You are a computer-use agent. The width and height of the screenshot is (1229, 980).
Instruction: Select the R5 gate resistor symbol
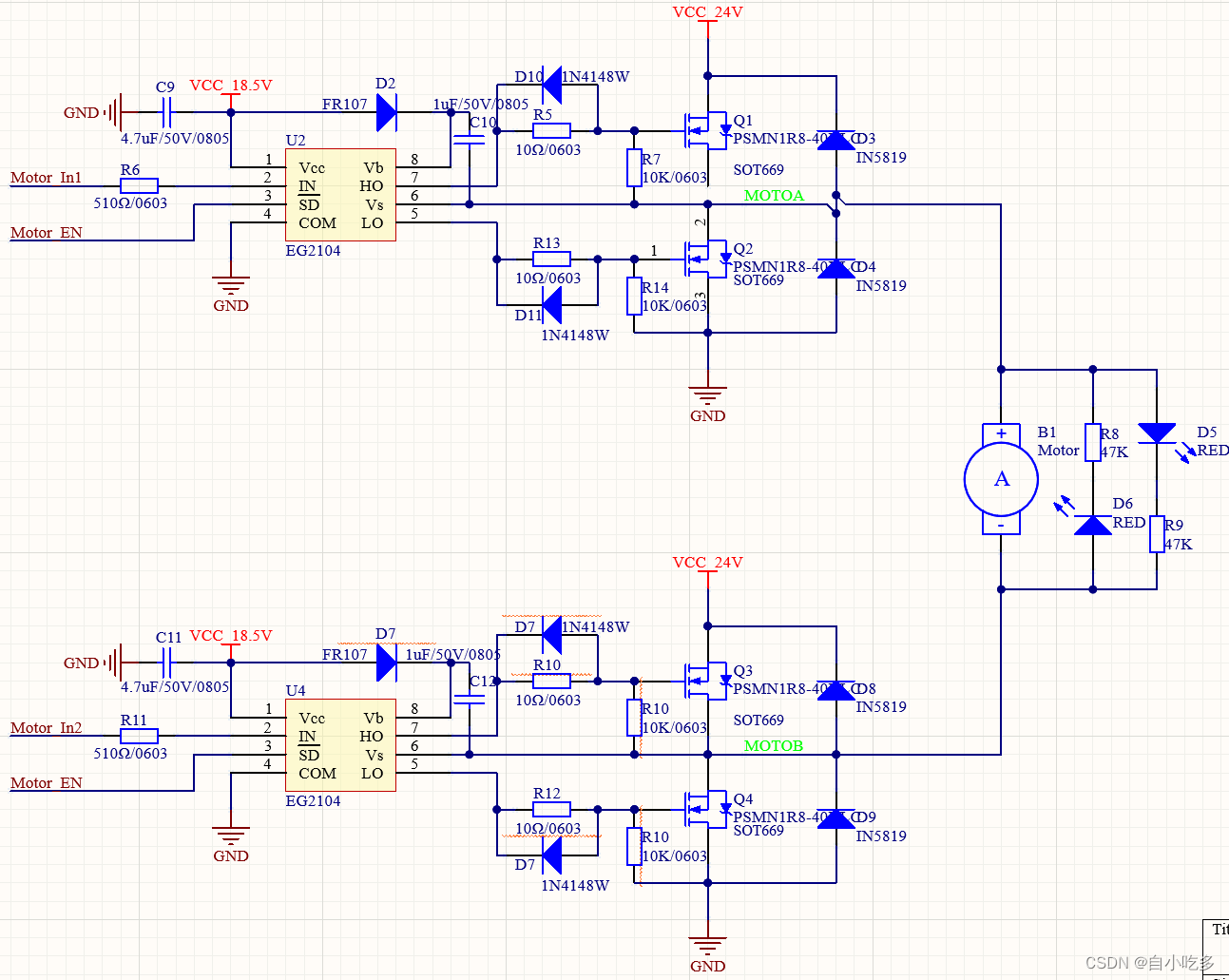[551, 130]
